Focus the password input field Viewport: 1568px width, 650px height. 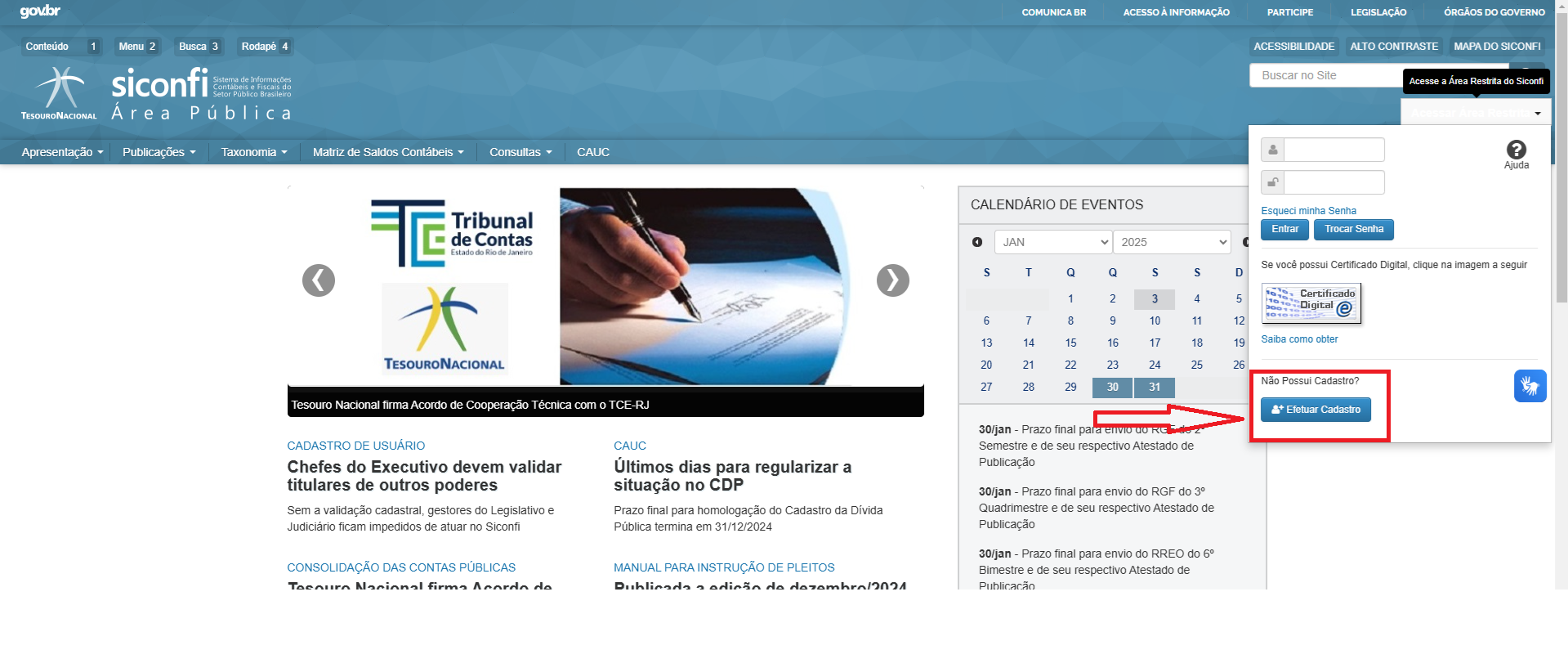pyautogui.click(x=1334, y=182)
